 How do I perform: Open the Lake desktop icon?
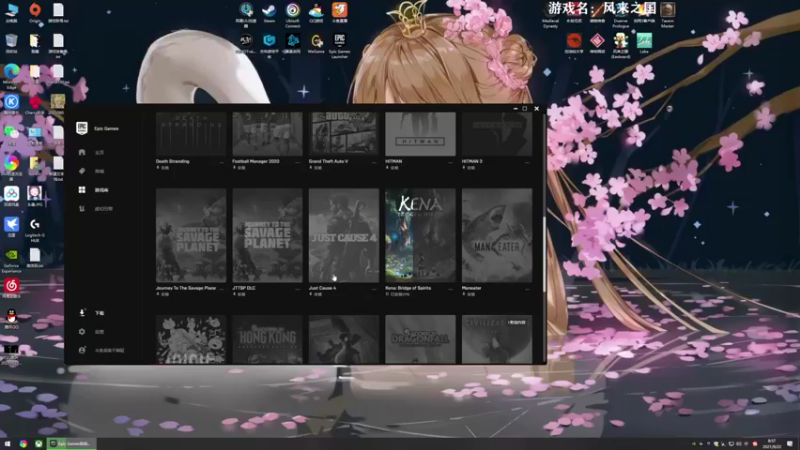click(x=644, y=43)
